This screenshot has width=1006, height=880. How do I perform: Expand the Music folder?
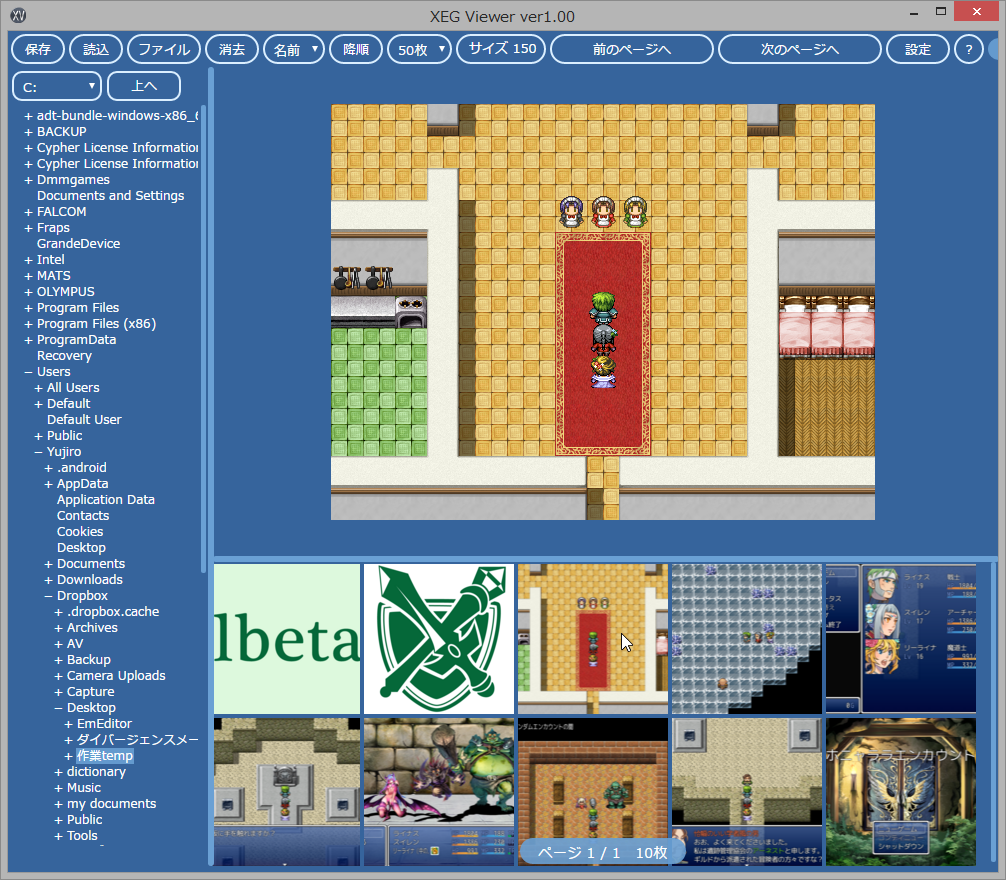point(59,788)
